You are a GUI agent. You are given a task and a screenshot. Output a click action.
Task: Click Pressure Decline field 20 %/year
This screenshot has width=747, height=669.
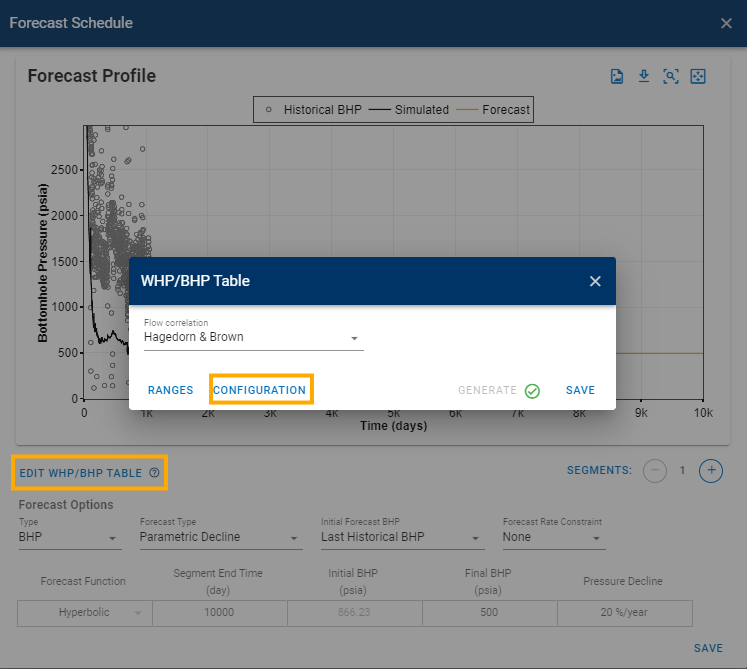[625, 613]
